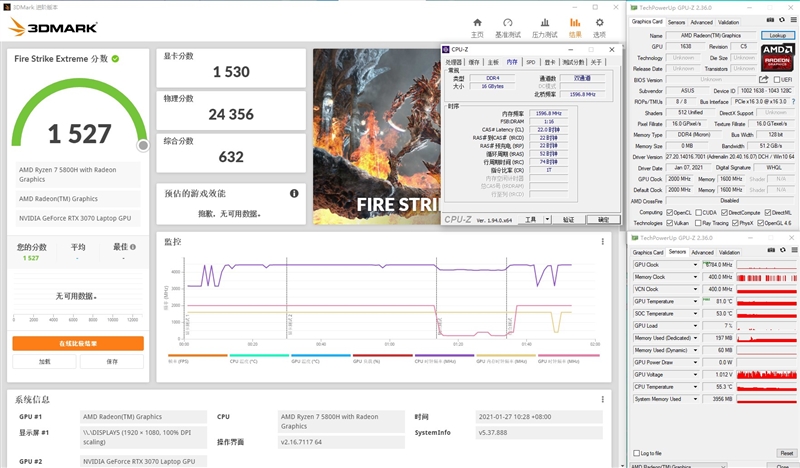This screenshot has height=468, width=800.
Task: Enable the Log to file checkbox
Action: click(636, 453)
